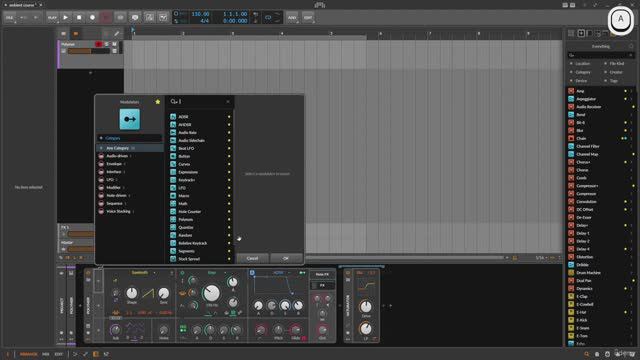640x360 pixels.
Task: Choose the Stack Spread modulator
Action: (200, 259)
